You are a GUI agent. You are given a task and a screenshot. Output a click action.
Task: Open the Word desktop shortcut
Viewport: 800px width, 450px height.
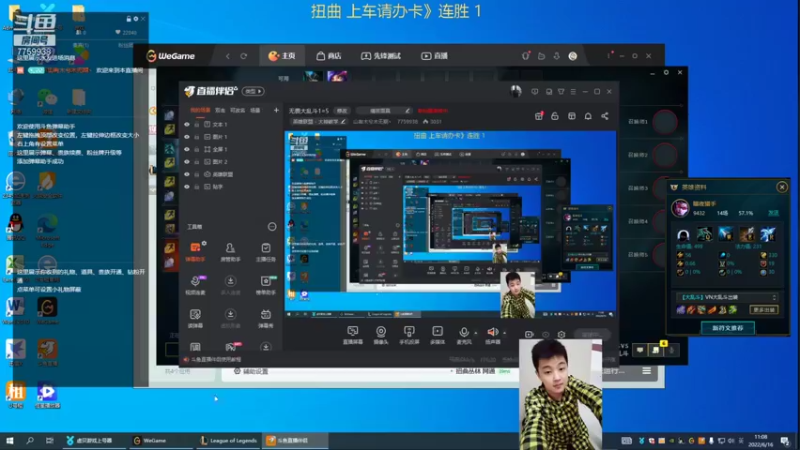pyautogui.click(x=16, y=310)
